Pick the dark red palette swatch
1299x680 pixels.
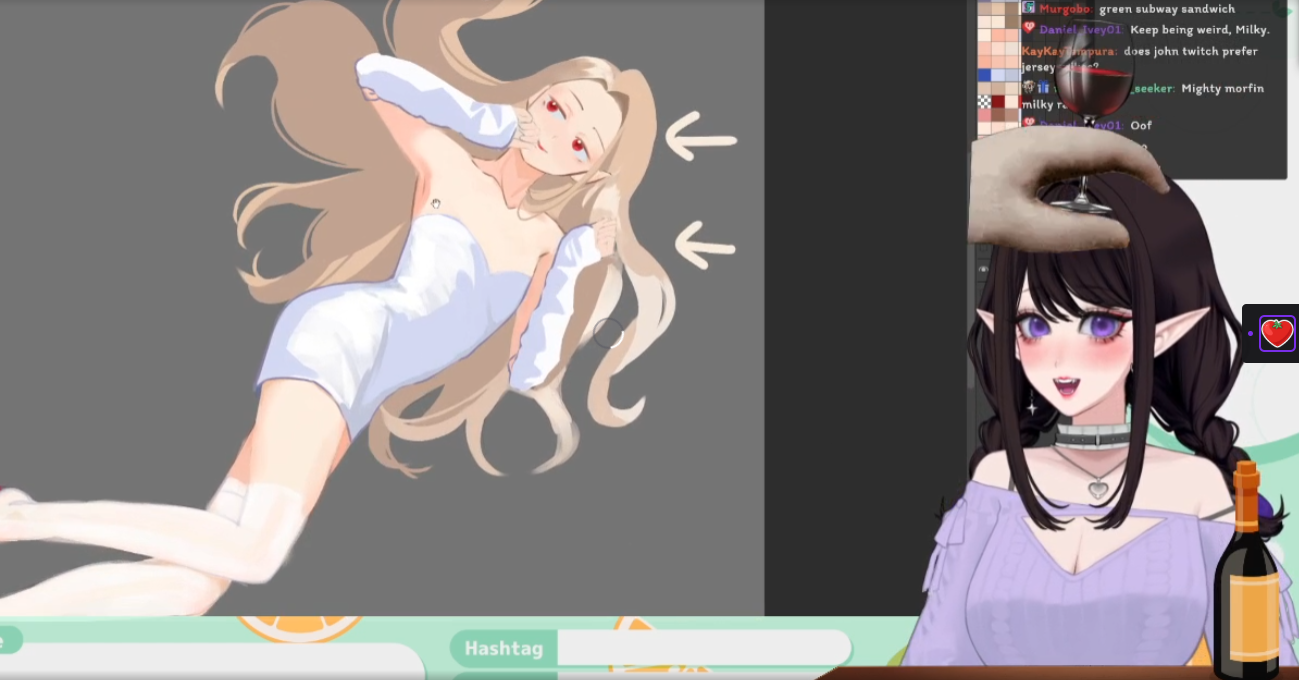(x=998, y=101)
